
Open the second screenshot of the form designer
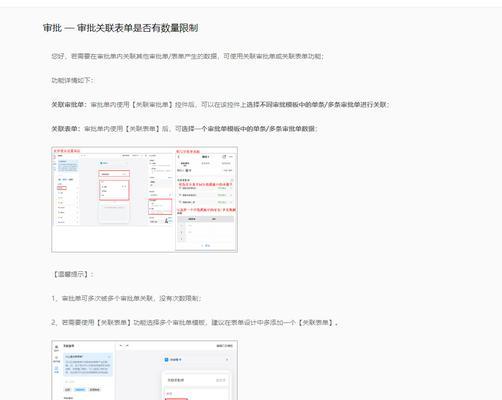coord(145,370)
